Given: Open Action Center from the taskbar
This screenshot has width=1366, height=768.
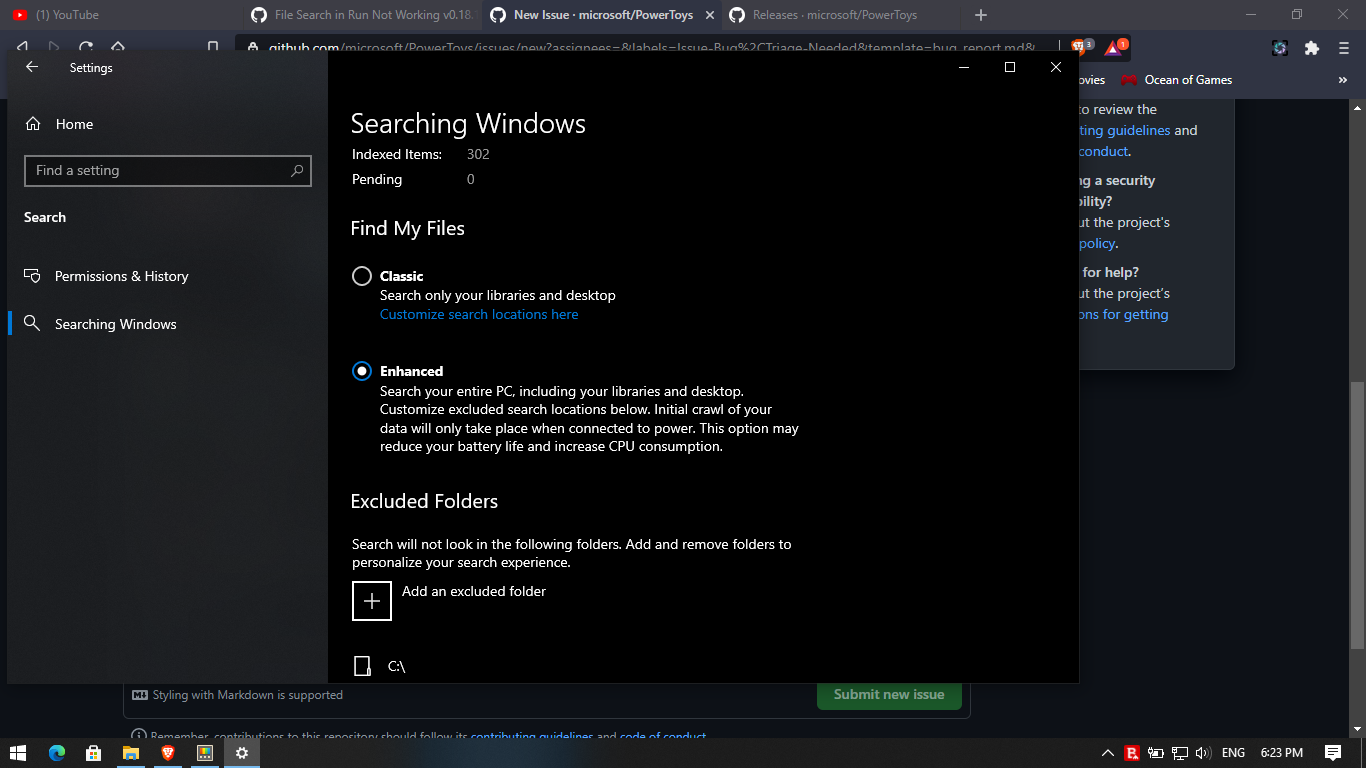Looking at the screenshot, I should pos(1333,753).
